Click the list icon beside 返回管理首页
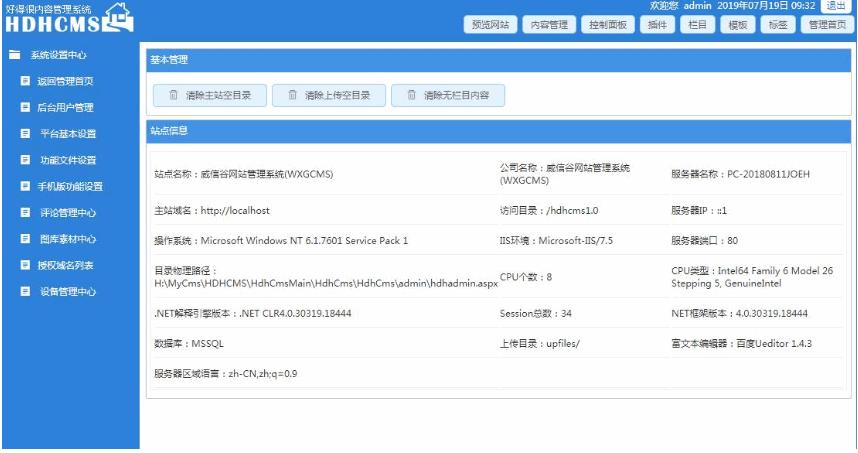858x453 pixels. (25, 81)
